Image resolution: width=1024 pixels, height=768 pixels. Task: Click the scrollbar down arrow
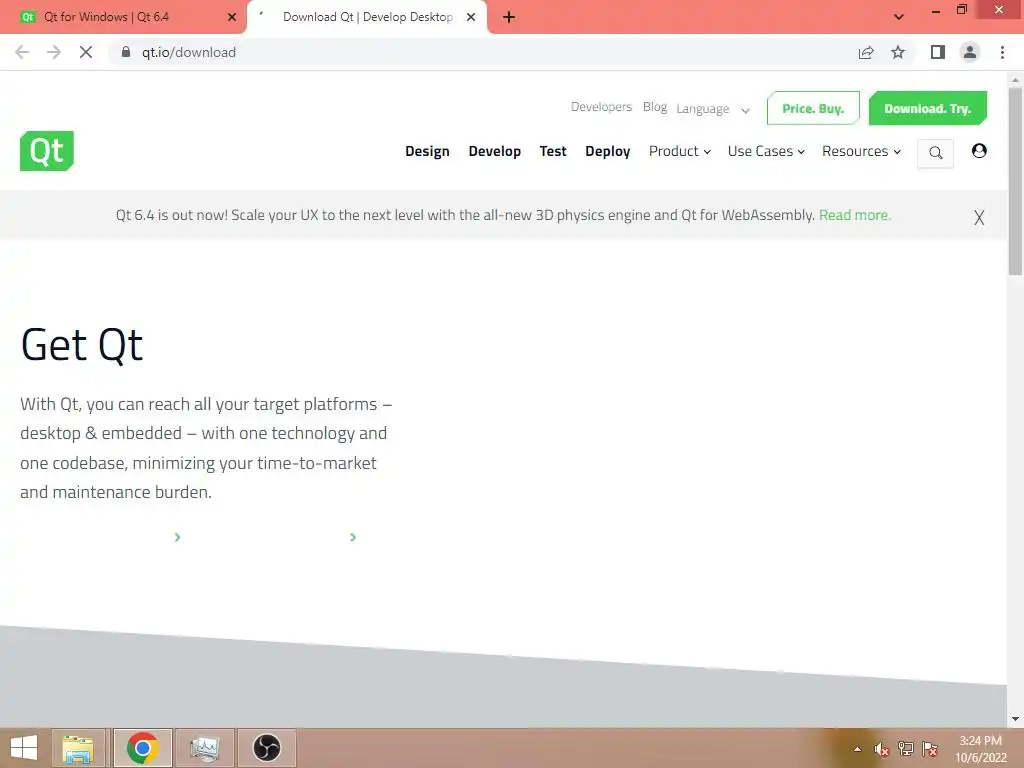(1015, 719)
